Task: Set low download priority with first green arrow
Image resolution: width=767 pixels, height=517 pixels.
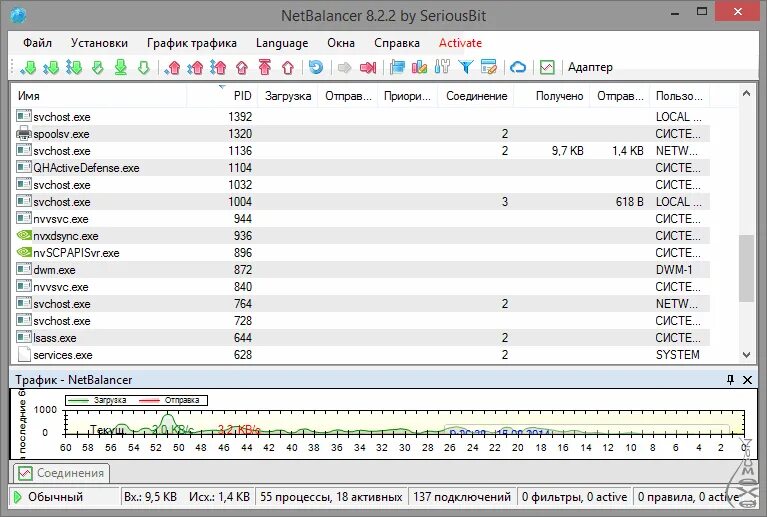Action: pos(28,67)
